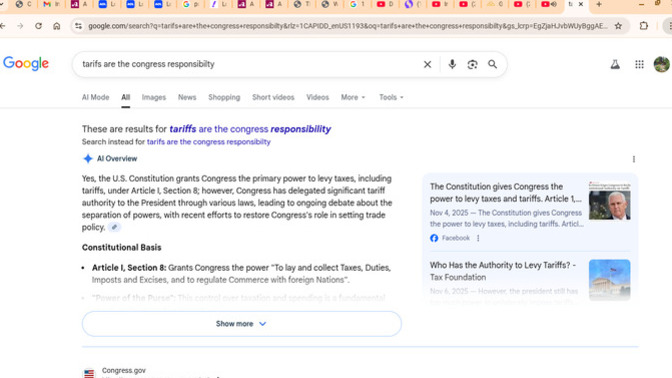Switch to News results
The width and height of the screenshot is (672, 378).
pos(187,97)
